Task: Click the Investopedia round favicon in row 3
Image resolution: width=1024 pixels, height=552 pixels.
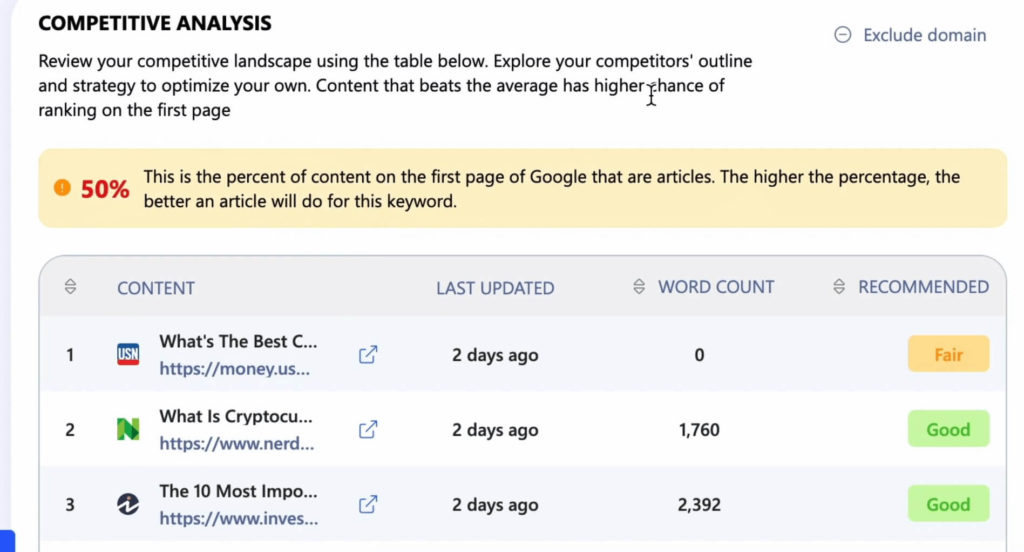Action: pyautogui.click(x=128, y=504)
